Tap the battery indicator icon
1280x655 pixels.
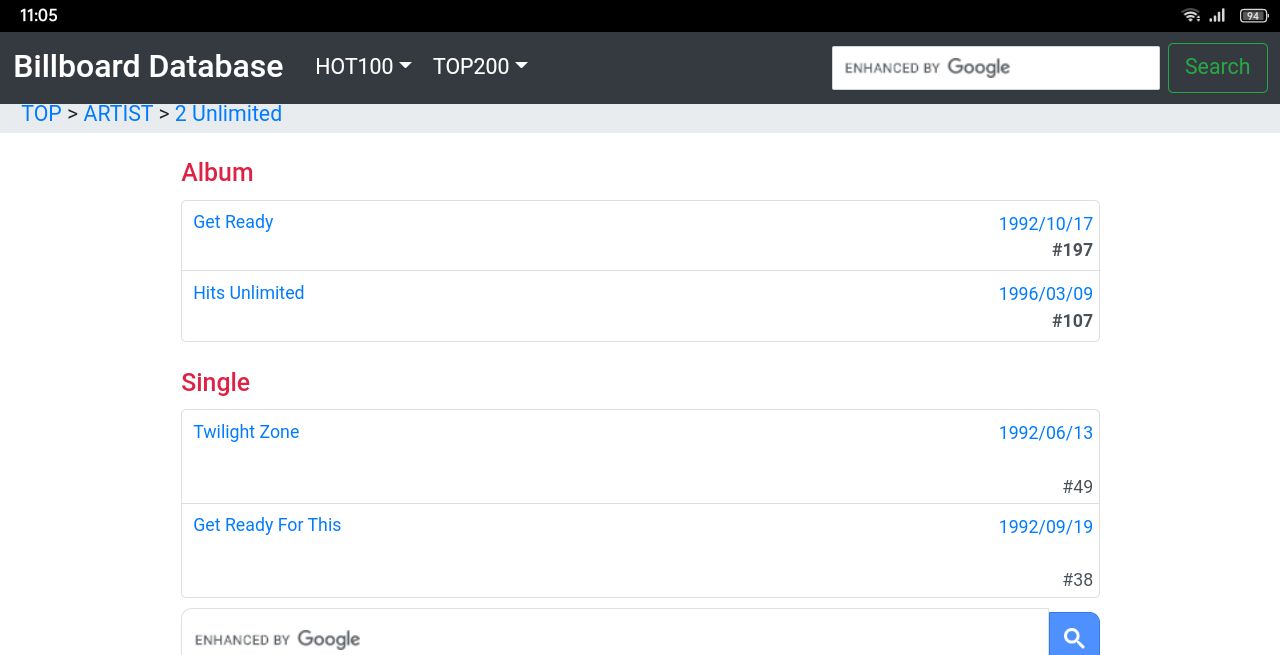[x=1254, y=15]
